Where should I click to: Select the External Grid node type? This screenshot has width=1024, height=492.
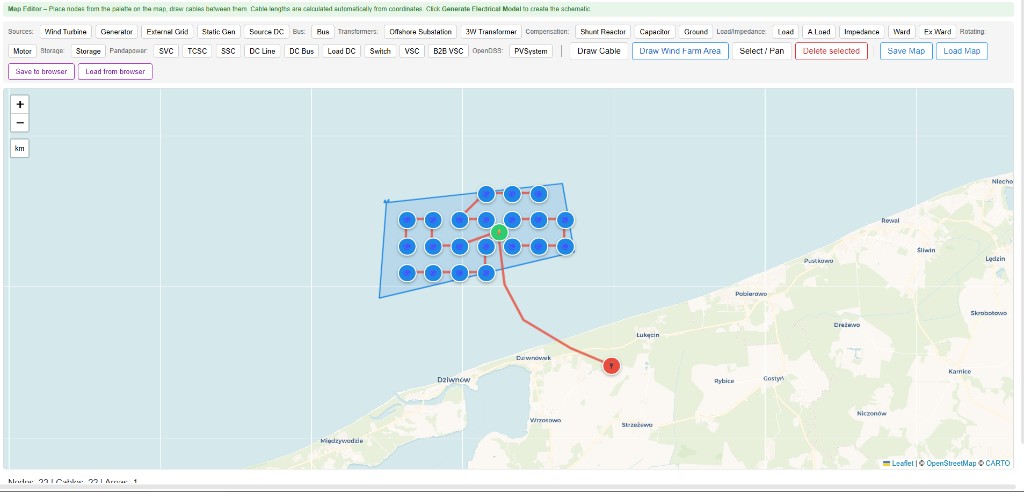click(x=167, y=31)
